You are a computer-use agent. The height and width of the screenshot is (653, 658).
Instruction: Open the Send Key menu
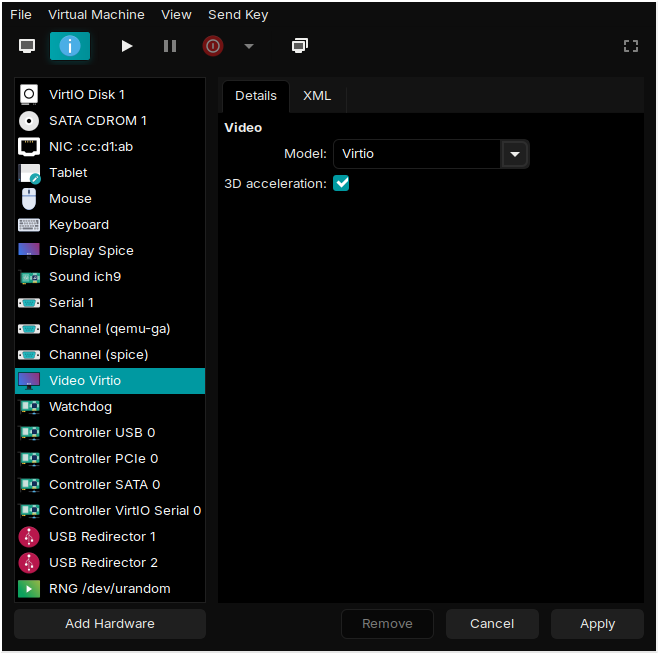pos(238,15)
